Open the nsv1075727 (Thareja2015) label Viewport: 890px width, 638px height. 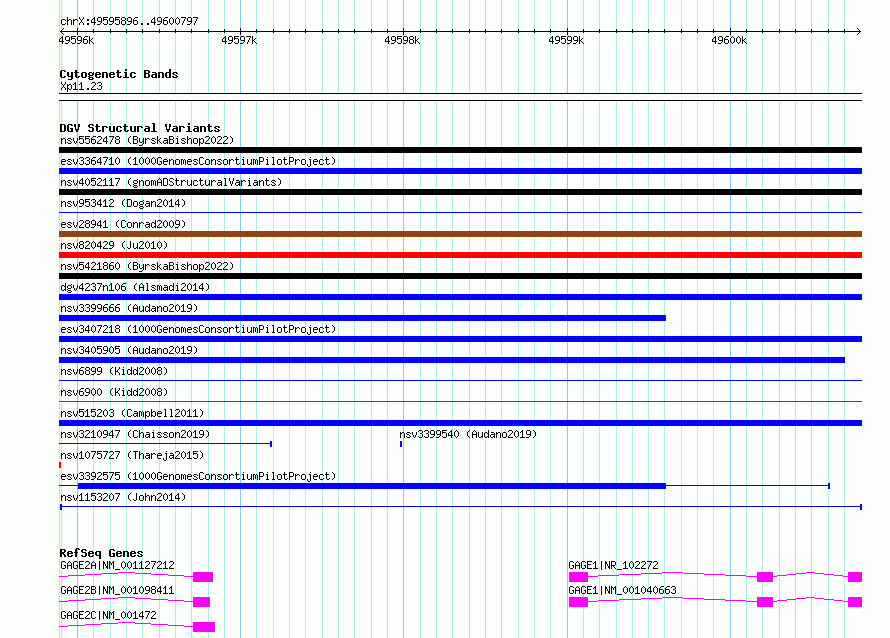(x=132, y=455)
